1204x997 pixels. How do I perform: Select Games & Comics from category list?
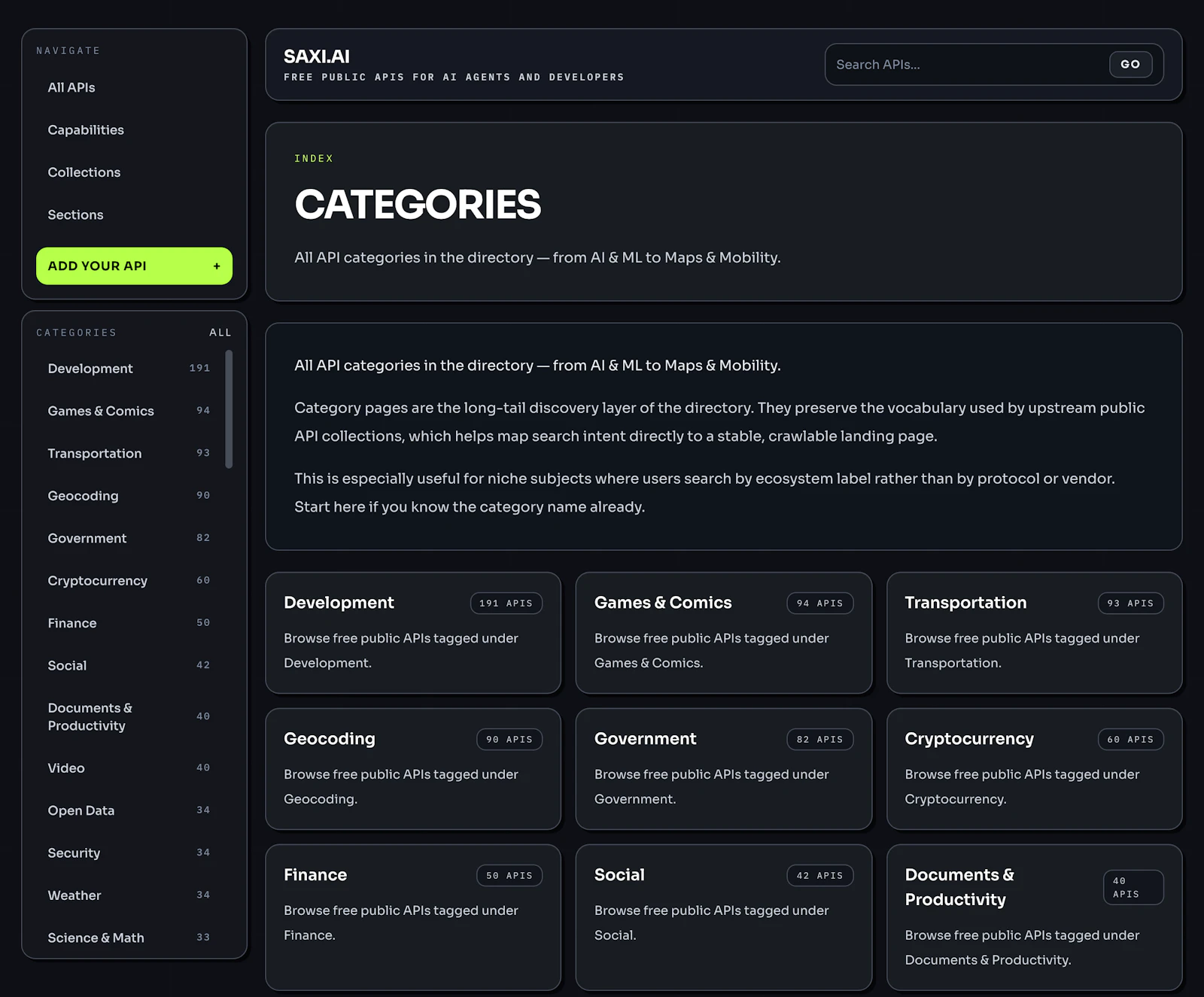click(100, 411)
